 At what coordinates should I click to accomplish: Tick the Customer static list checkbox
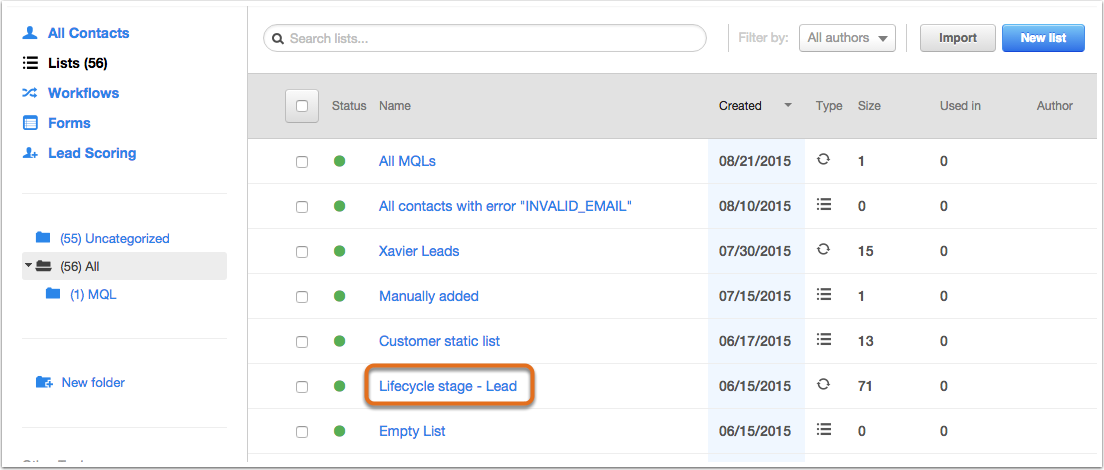click(302, 342)
